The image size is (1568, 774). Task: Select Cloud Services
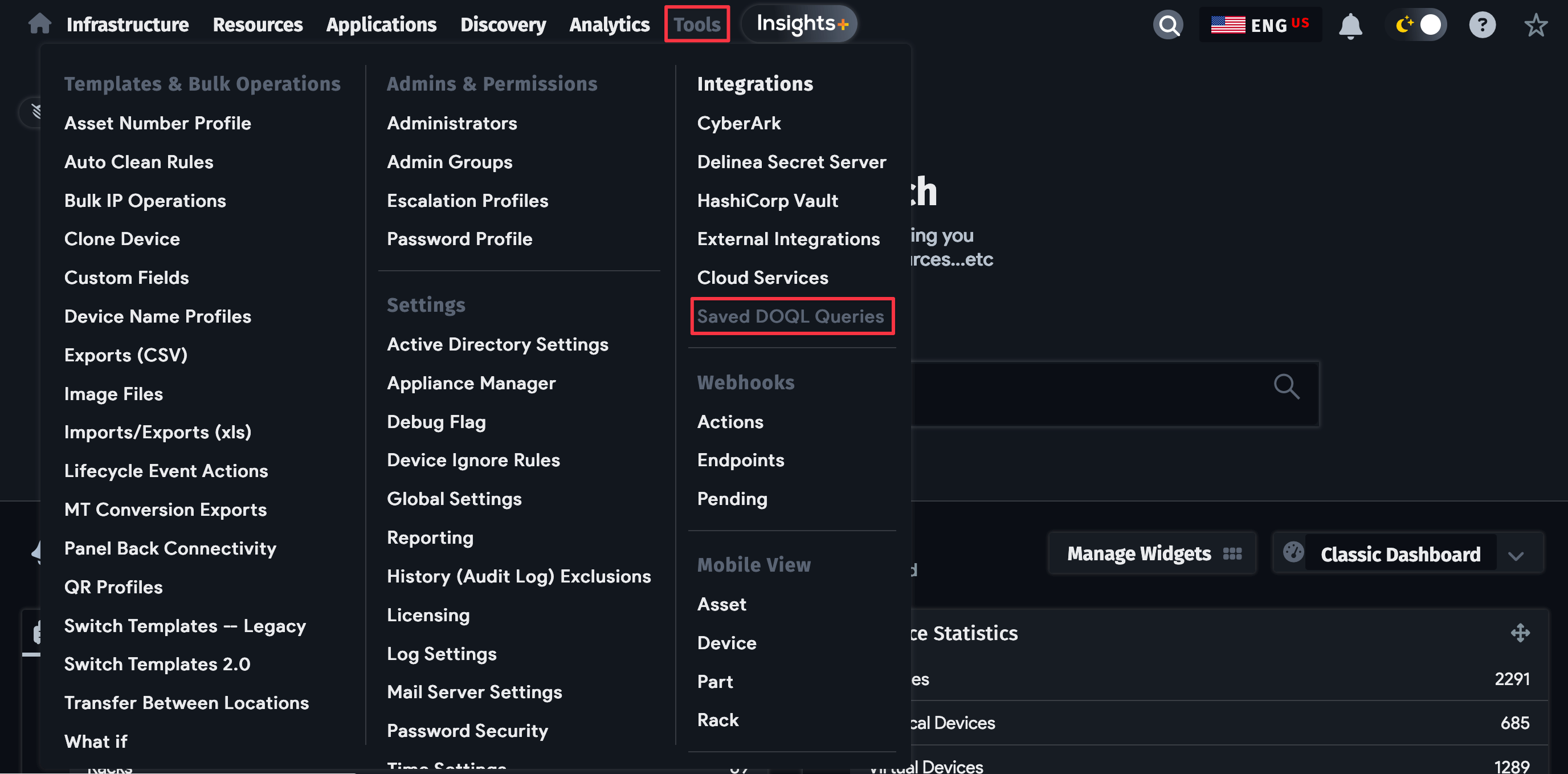click(x=763, y=278)
